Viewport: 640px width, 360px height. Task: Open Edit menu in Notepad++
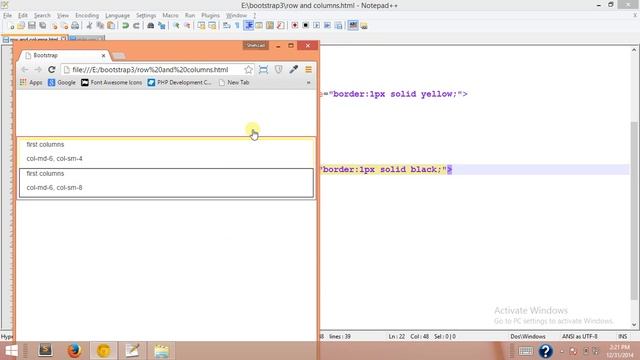(x=23, y=15)
